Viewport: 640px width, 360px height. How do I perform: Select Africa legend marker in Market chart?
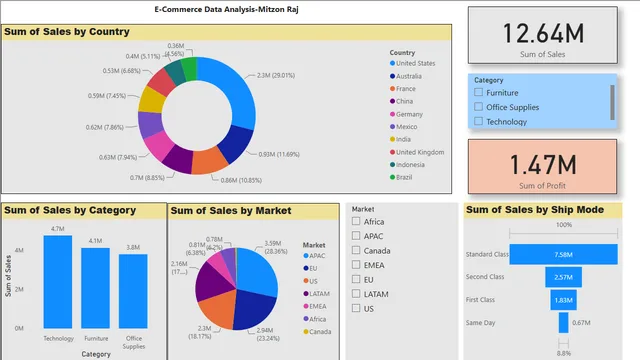click(x=306, y=319)
